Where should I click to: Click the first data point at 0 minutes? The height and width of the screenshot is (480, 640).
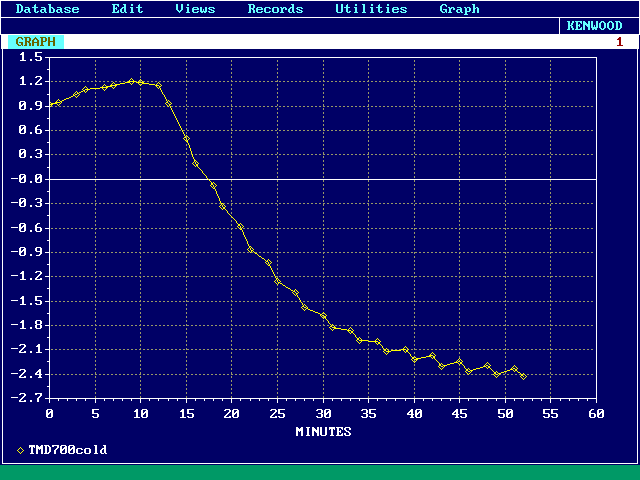pos(50,105)
